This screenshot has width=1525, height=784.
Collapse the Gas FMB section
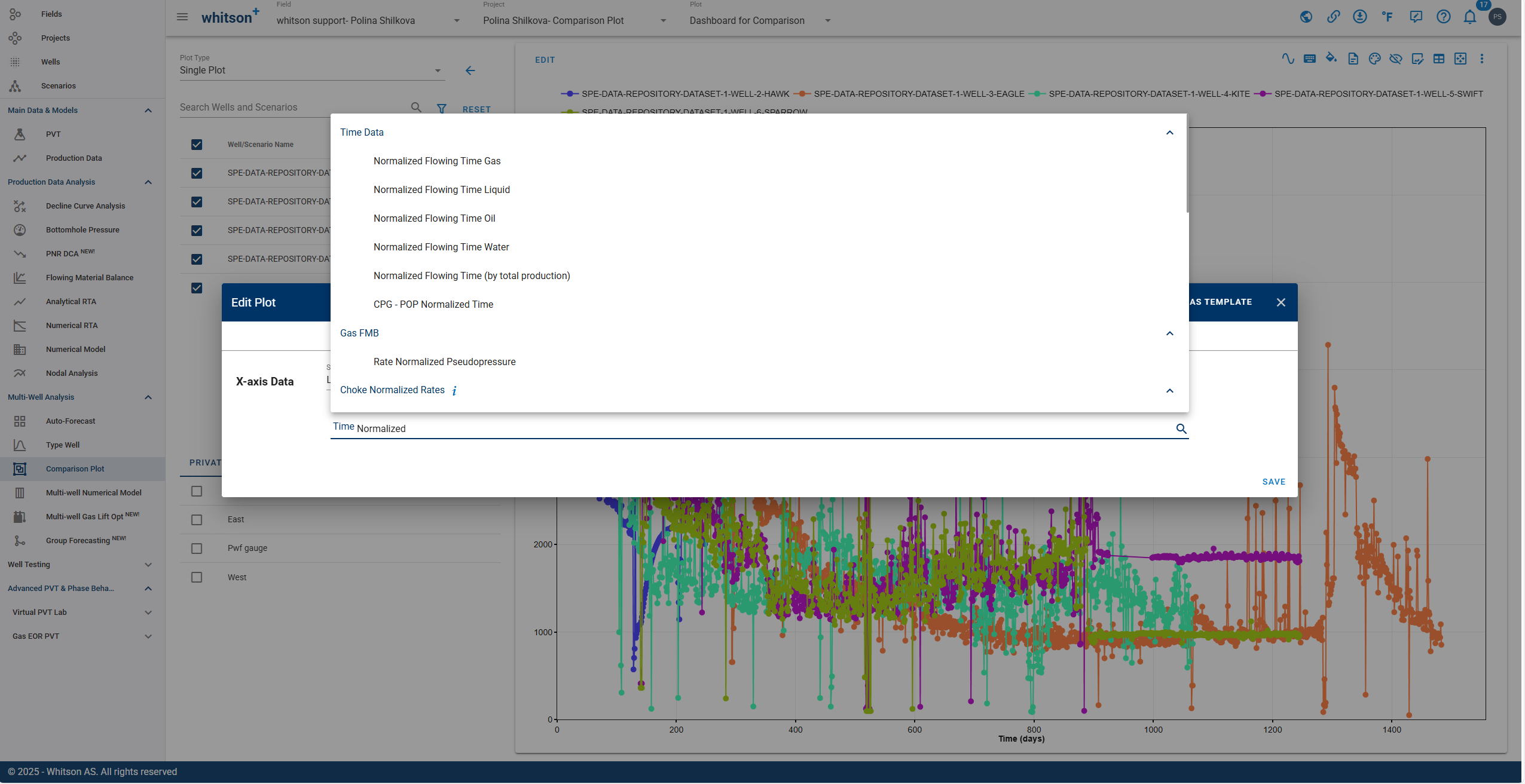[x=1169, y=333]
